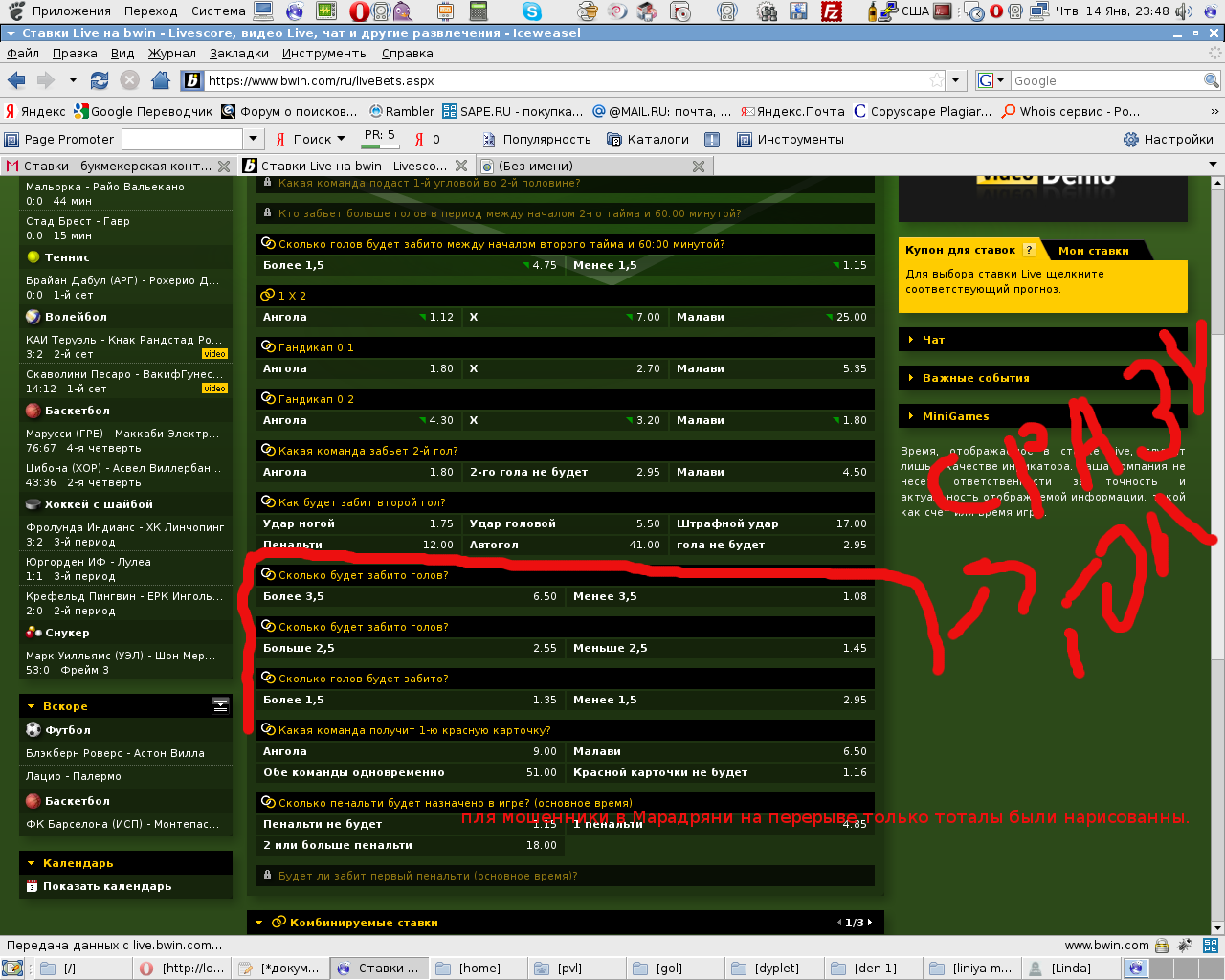Open the Поиск dropdown in Page Promoter toolbar
Image resolution: width=1225 pixels, height=980 pixels.
pyautogui.click(x=341, y=139)
